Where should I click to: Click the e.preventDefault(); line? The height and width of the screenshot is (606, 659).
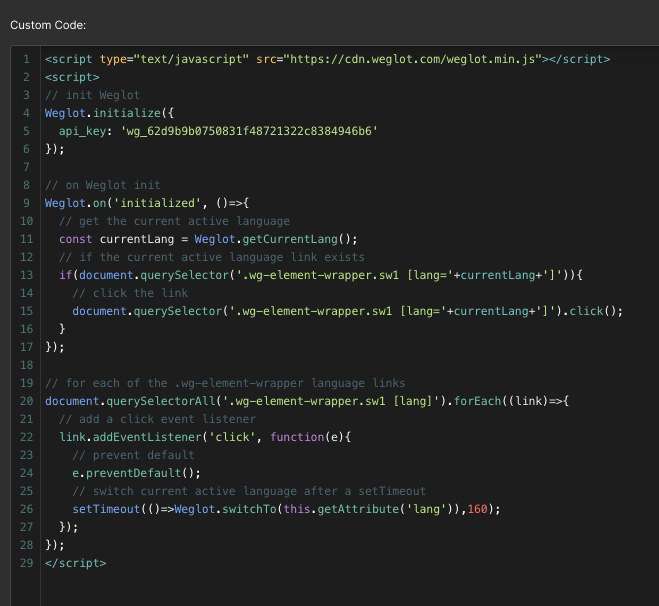[x=137, y=473]
